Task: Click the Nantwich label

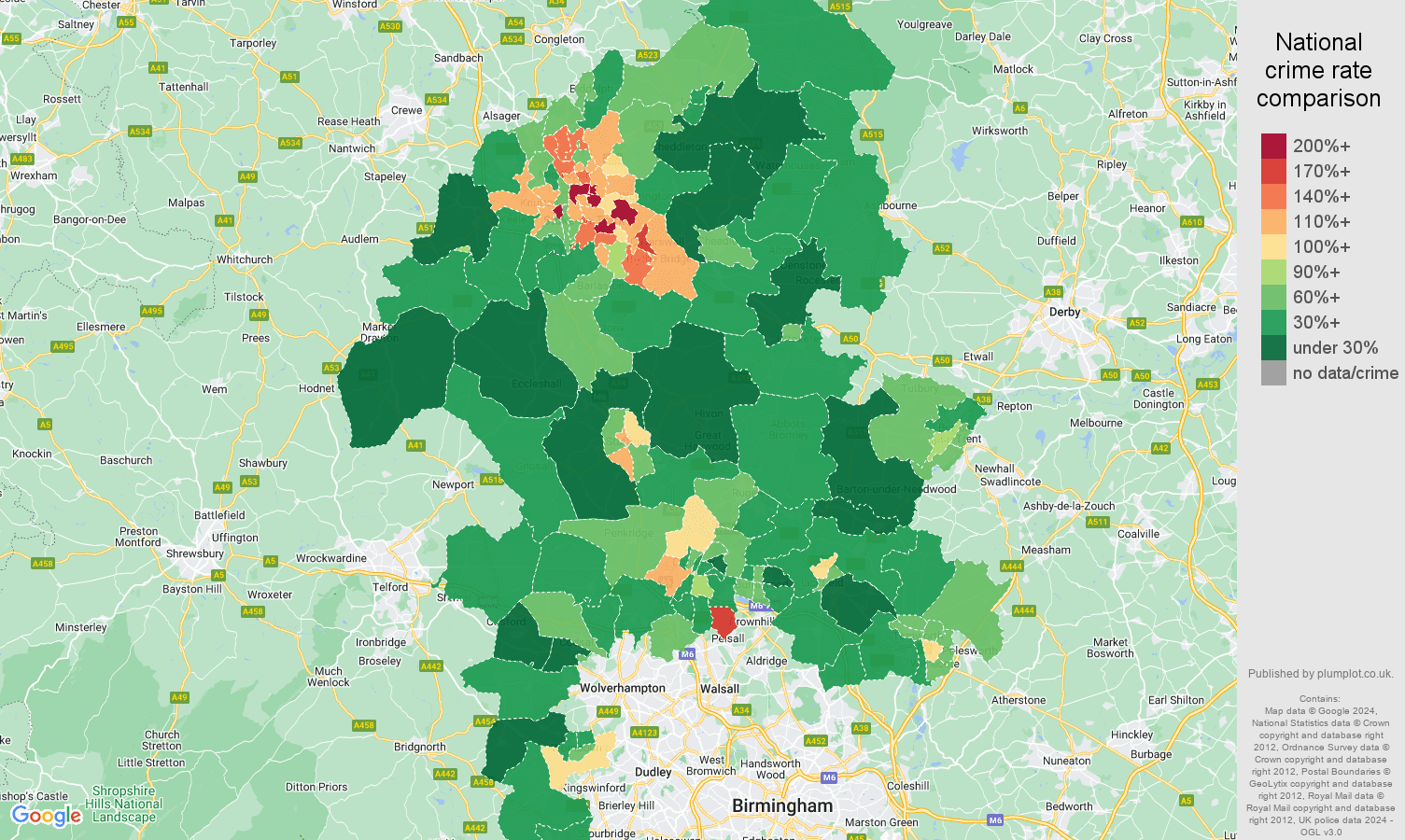Action: (352, 148)
